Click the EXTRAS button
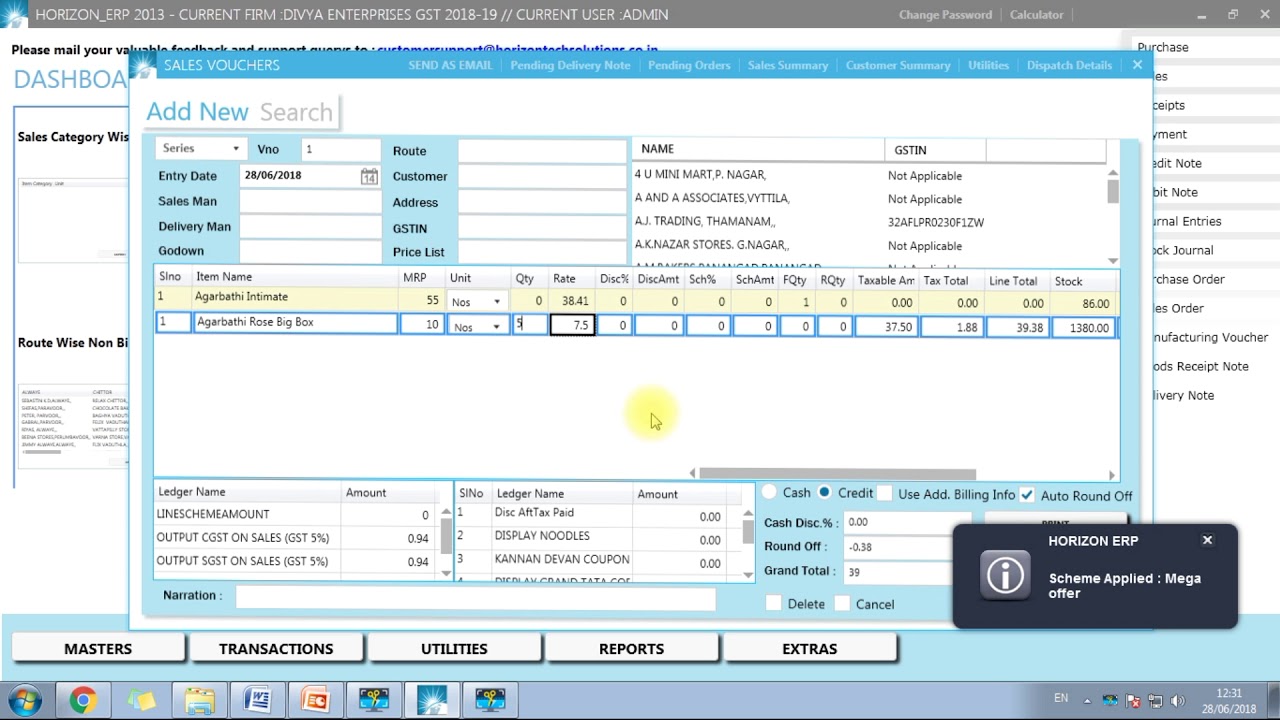Image resolution: width=1280 pixels, height=720 pixels. 809,649
